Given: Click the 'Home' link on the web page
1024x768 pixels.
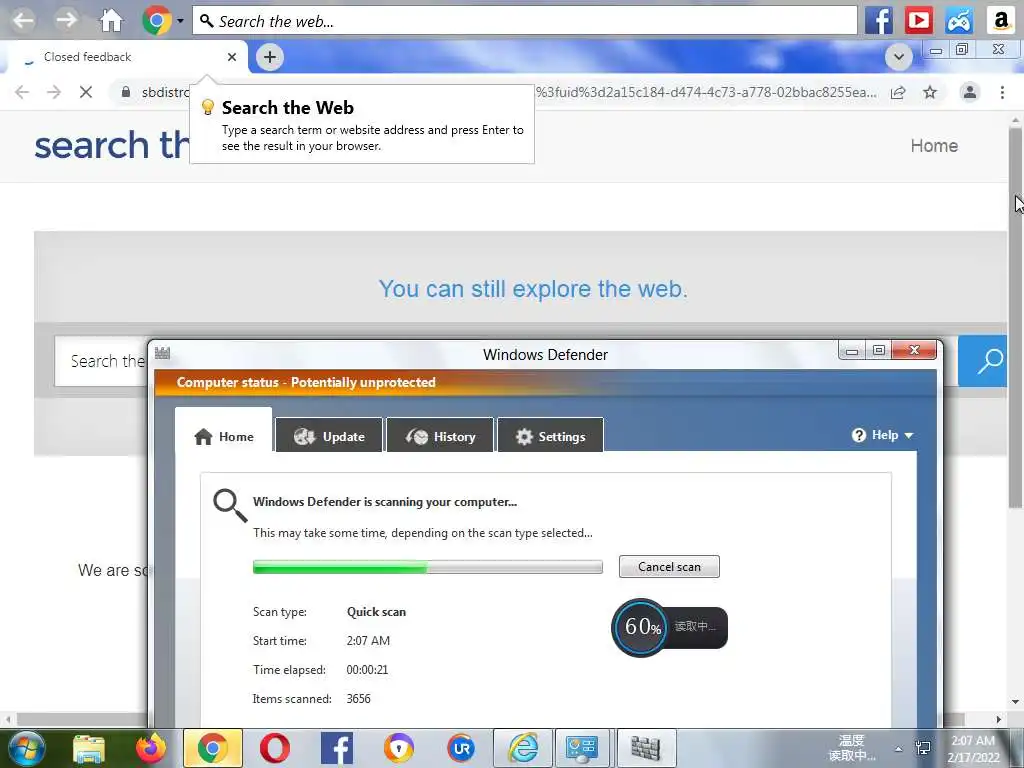Looking at the screenshot, I should (x=934, y=146).
